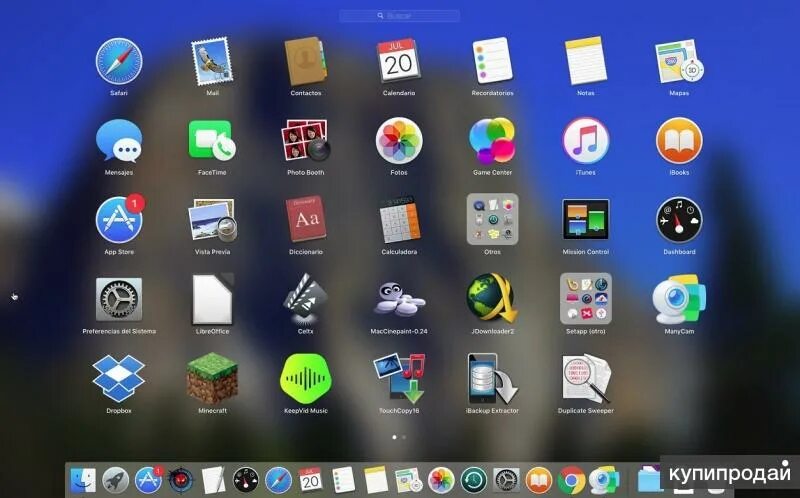The height and width of the screenshot is (498, 800).
Task: Launch TouchCopy16
Action: tap(399, 379)
